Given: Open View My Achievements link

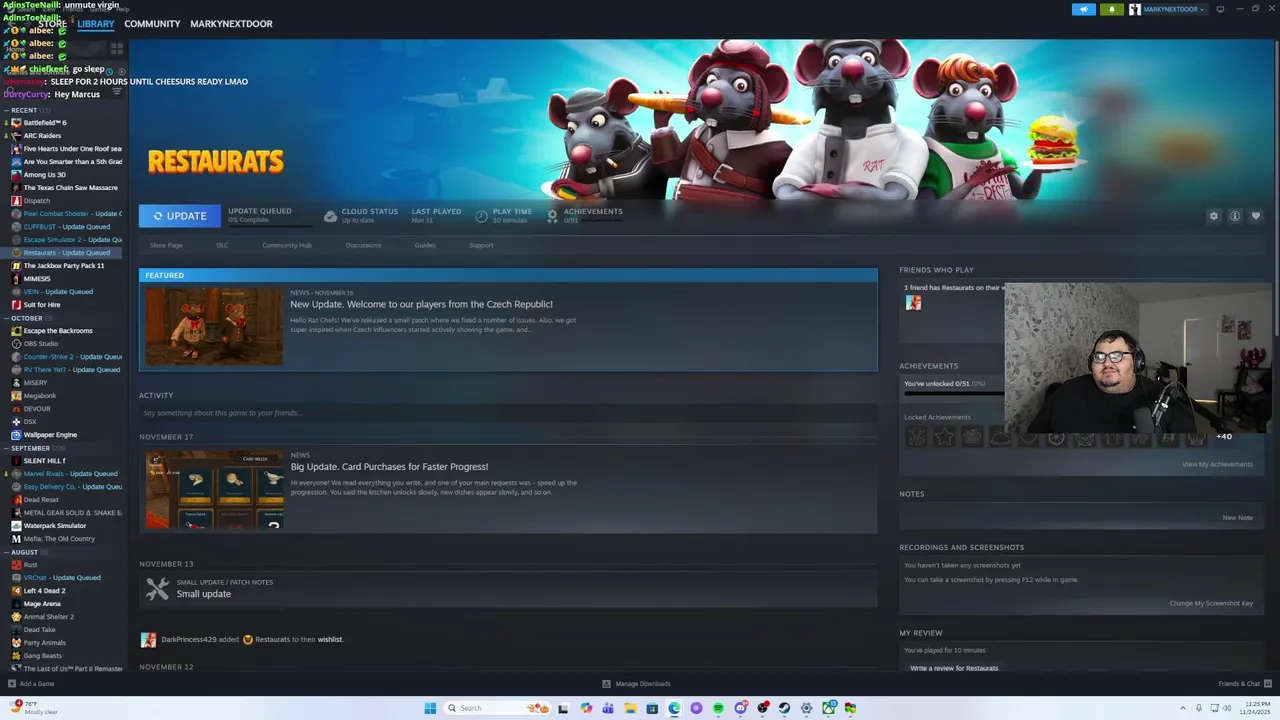Looking at the screenshot, I should point(1217,464).
